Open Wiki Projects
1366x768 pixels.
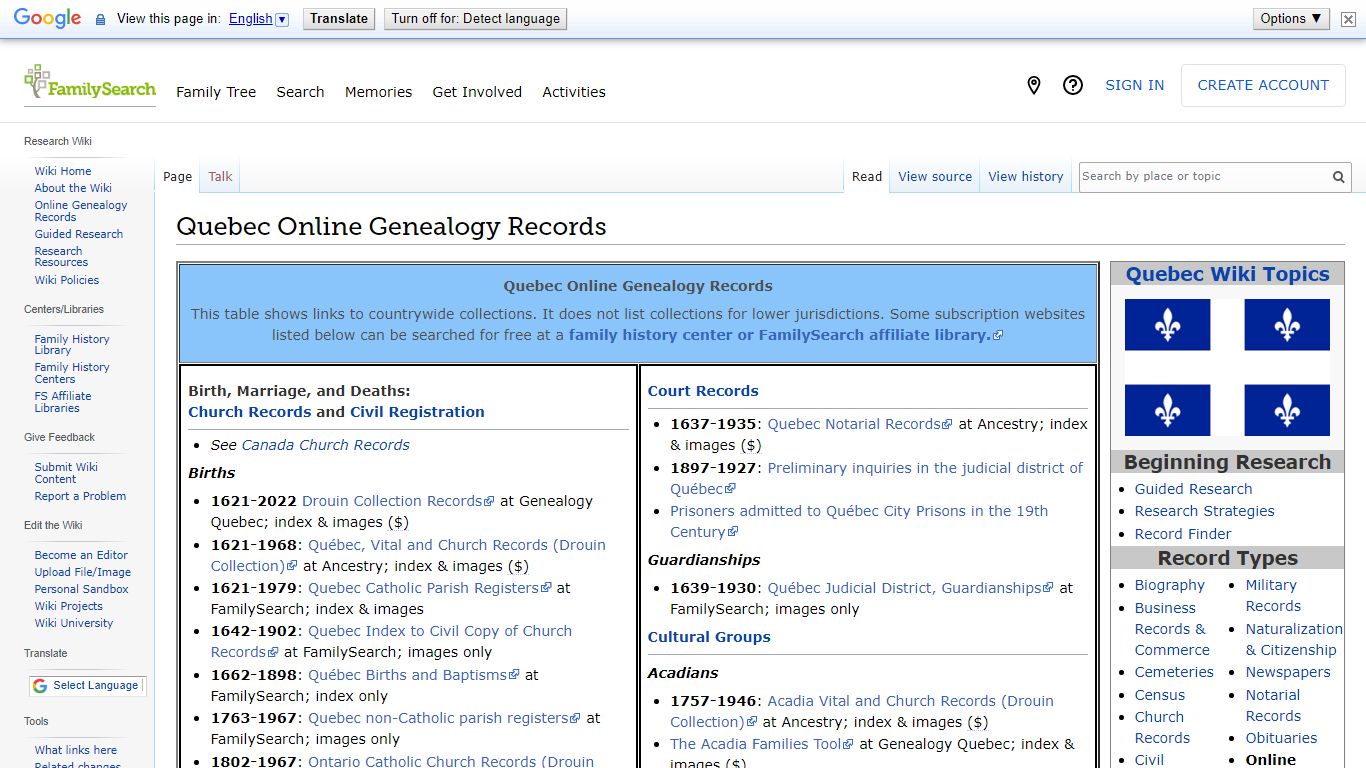[x=69, y=606]
